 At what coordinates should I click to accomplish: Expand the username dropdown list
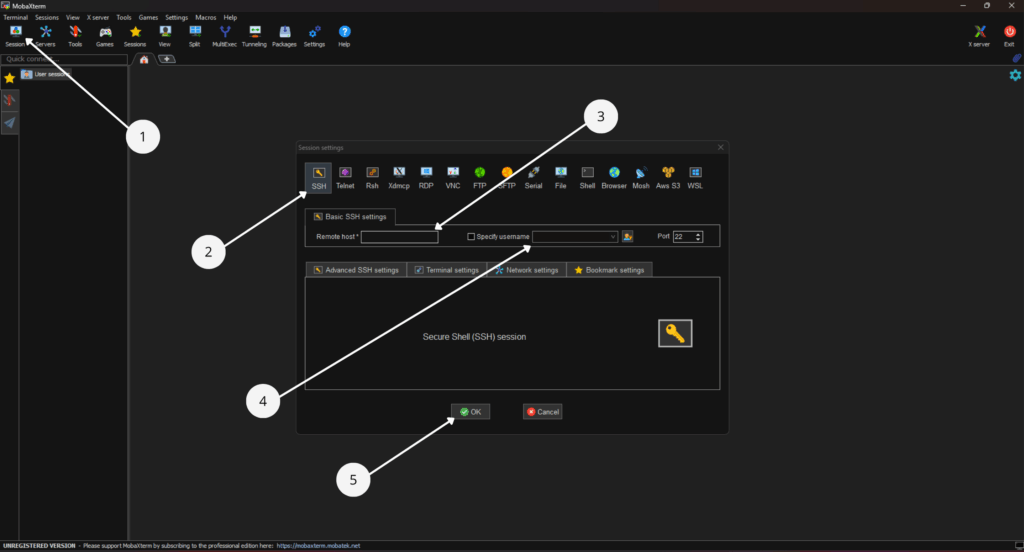(613, 237)
